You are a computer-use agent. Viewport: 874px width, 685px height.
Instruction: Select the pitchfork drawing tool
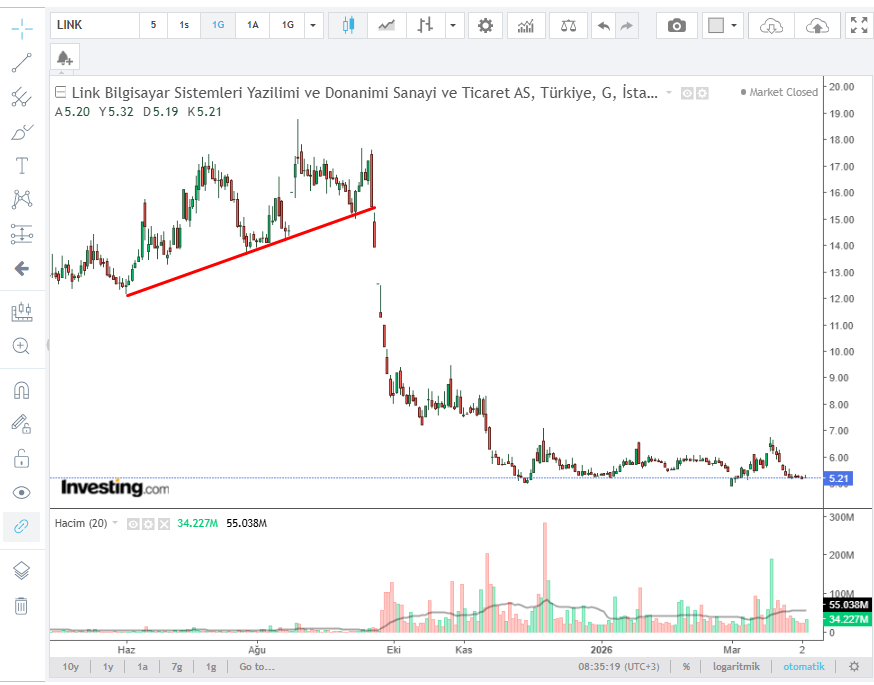(x=22, y=97)
